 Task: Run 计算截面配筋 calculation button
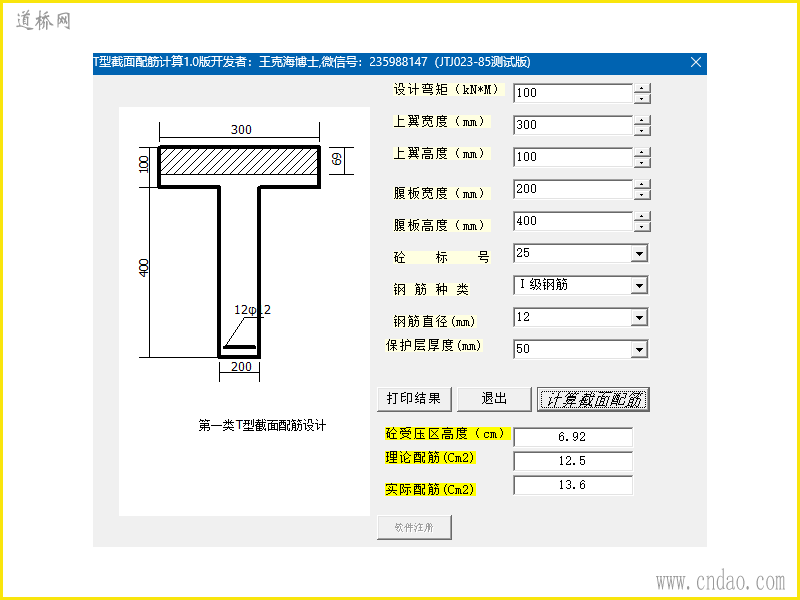click(x=593, y=399)
